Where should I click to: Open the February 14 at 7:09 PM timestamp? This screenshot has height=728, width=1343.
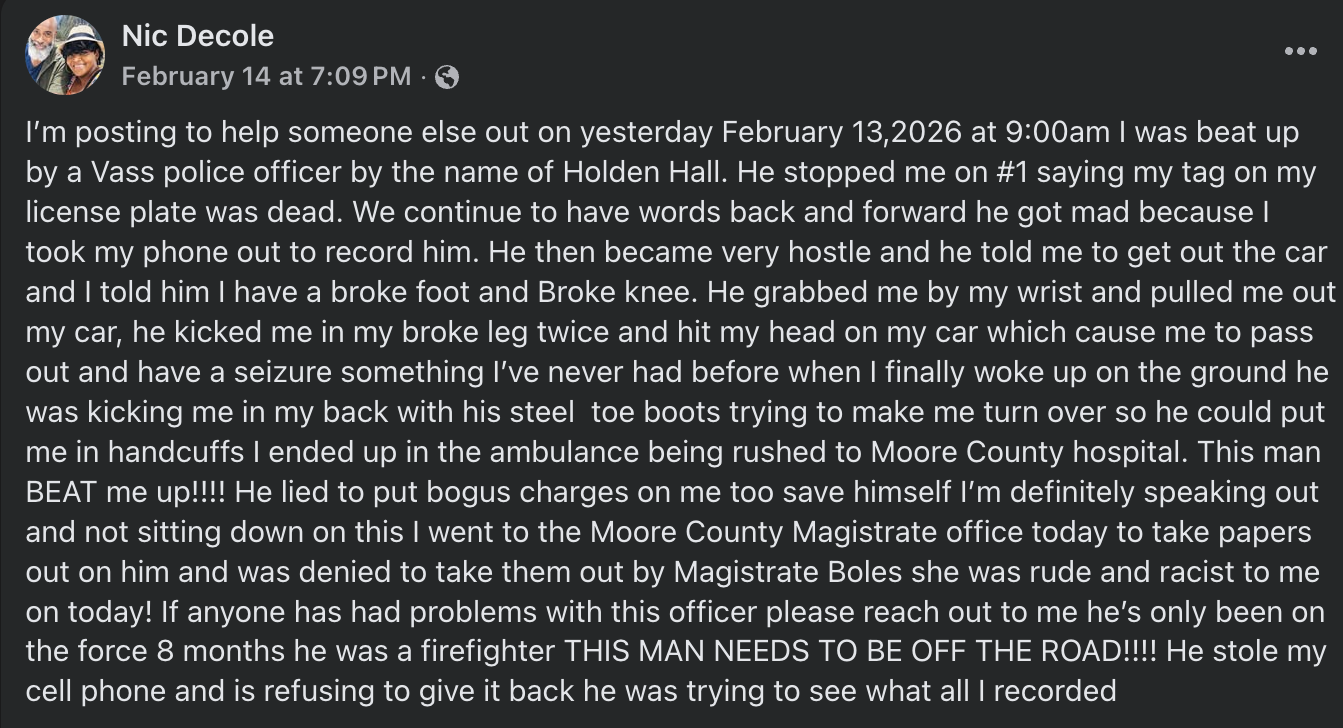(266, 77)
